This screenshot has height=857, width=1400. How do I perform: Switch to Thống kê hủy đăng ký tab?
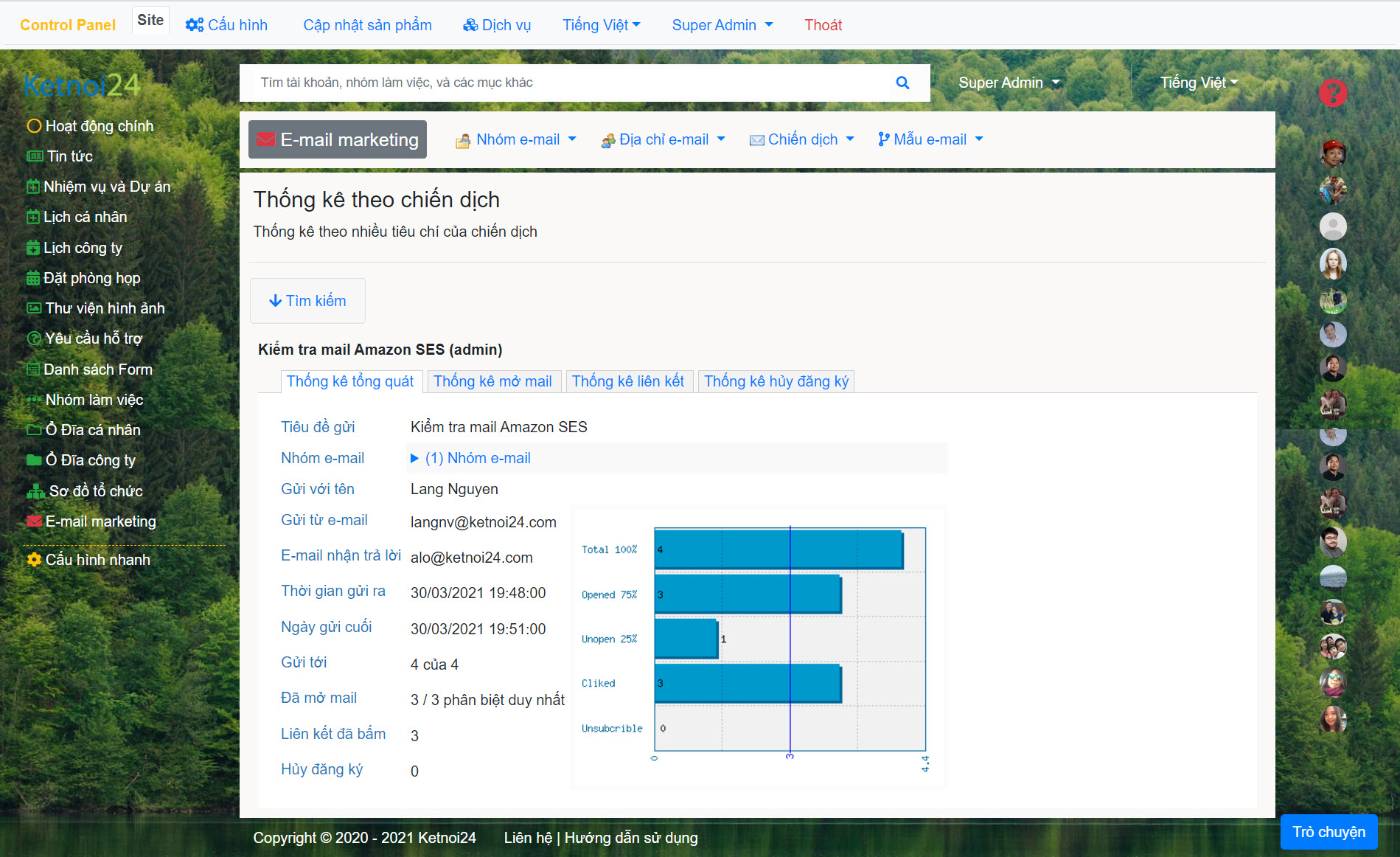tap(776, 381)
